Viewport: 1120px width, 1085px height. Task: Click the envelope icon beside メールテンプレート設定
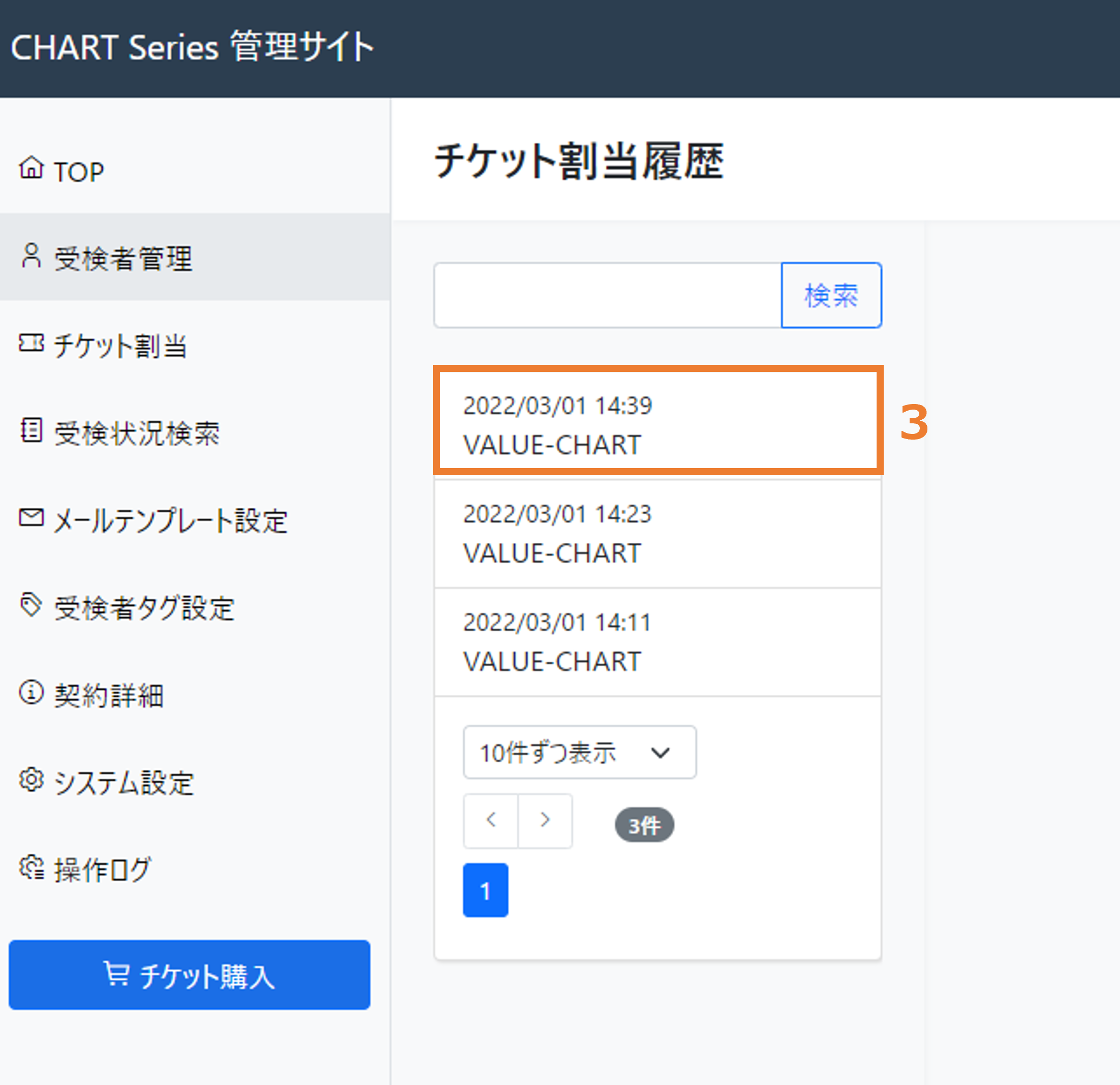click(31, 517)
